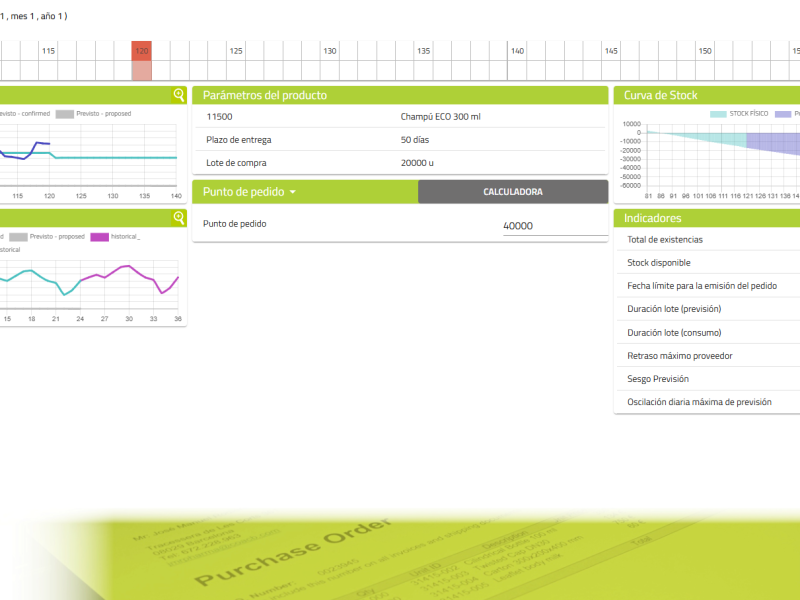Expand the 'Punto de pedido' dropdown arrow
The image size is (800, 600).
pos(293,192)
